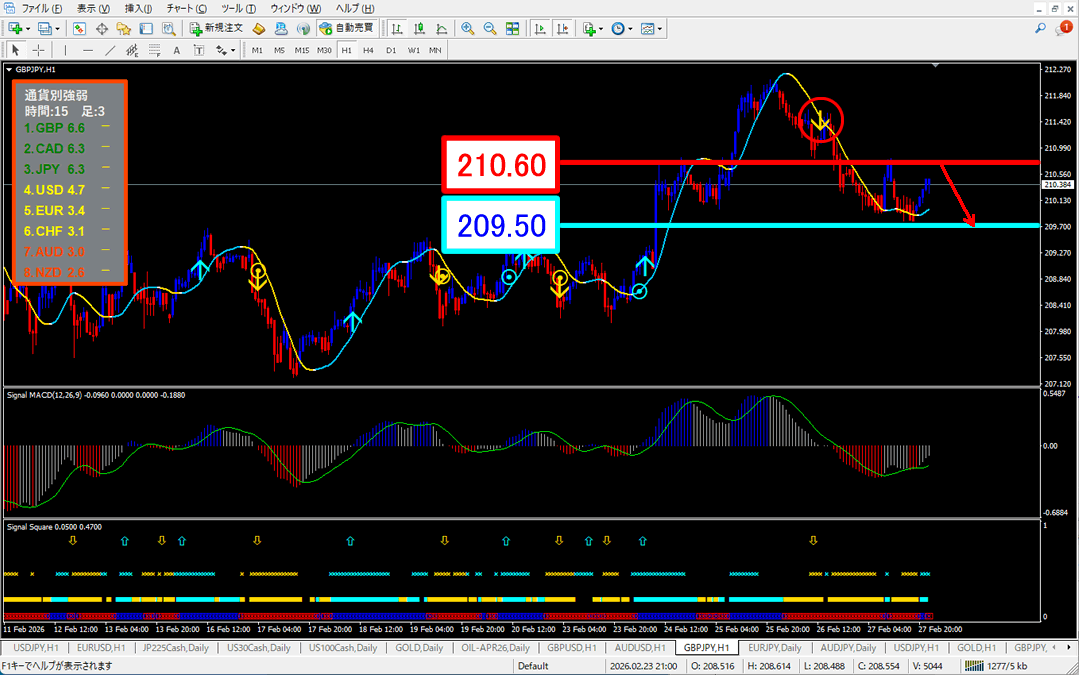Viewport: 1080px width, 681px height.
Task: Open the periodicity clock dropdown
Action: [x=630, y=28]
